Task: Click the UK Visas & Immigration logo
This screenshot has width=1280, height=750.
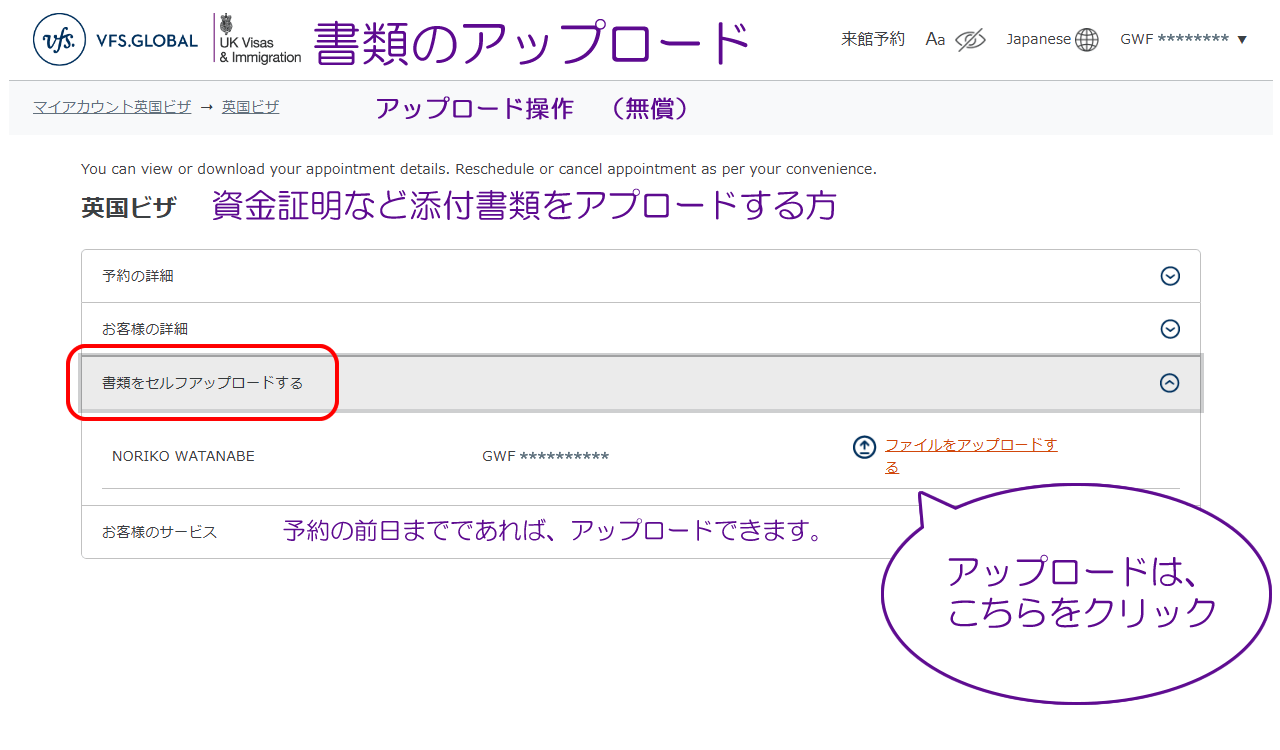Action: tap(259, 41)
